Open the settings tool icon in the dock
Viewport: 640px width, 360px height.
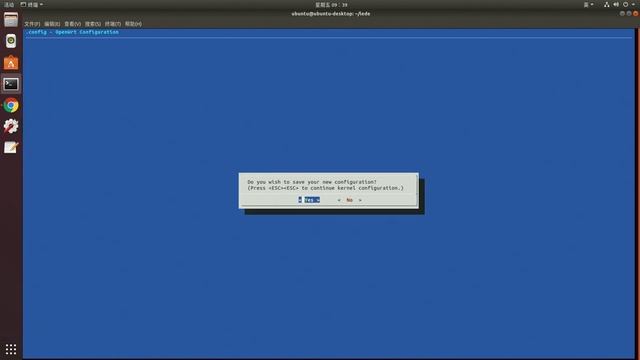11,126
